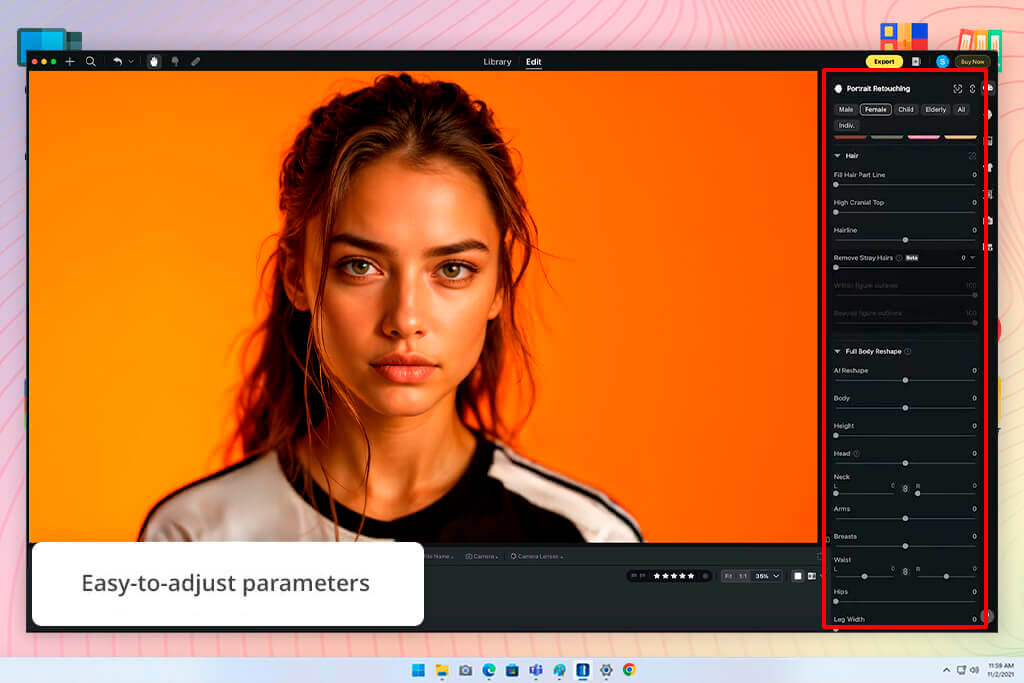
Task: Open File Explorer from the taskbar
Action: (x=442, y=670)
